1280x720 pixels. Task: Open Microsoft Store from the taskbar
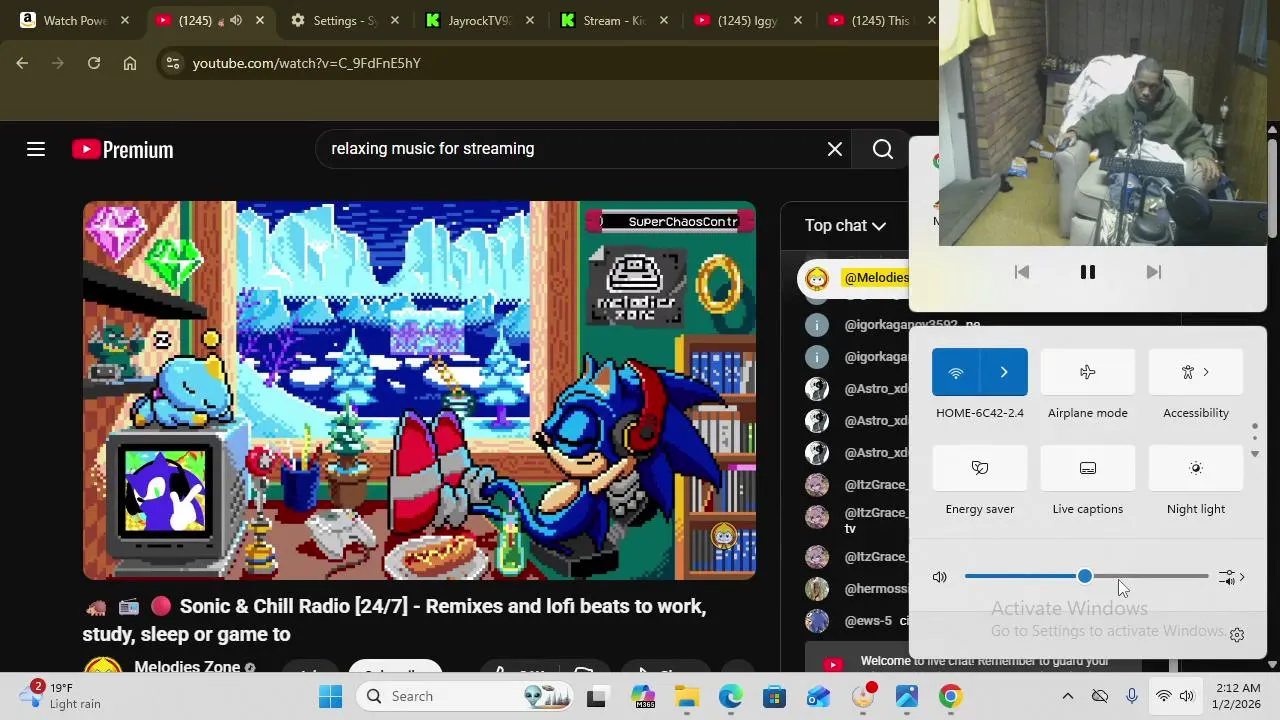[x=775, y=696]
